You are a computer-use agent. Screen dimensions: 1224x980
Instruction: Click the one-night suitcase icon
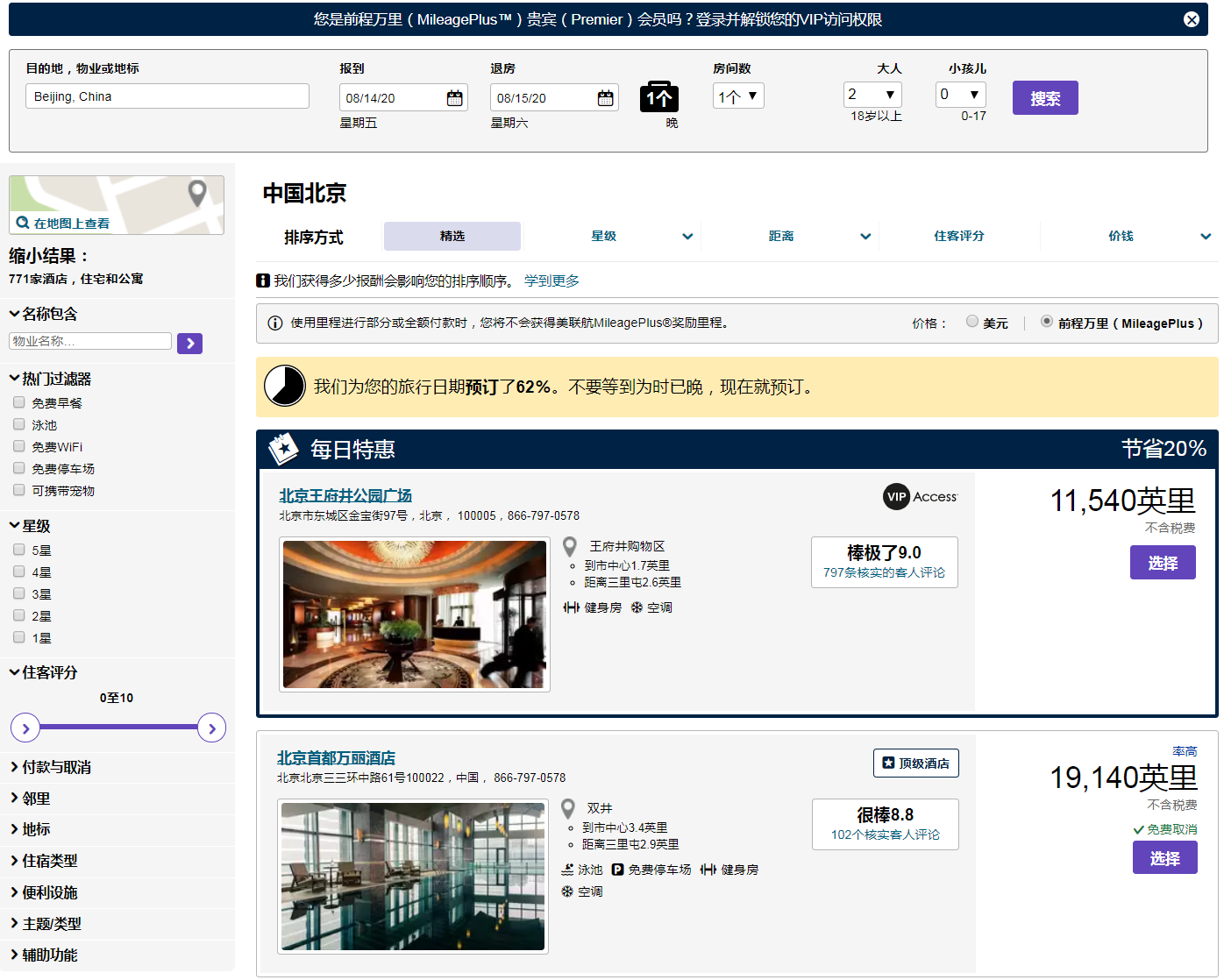tap(659, 96)
